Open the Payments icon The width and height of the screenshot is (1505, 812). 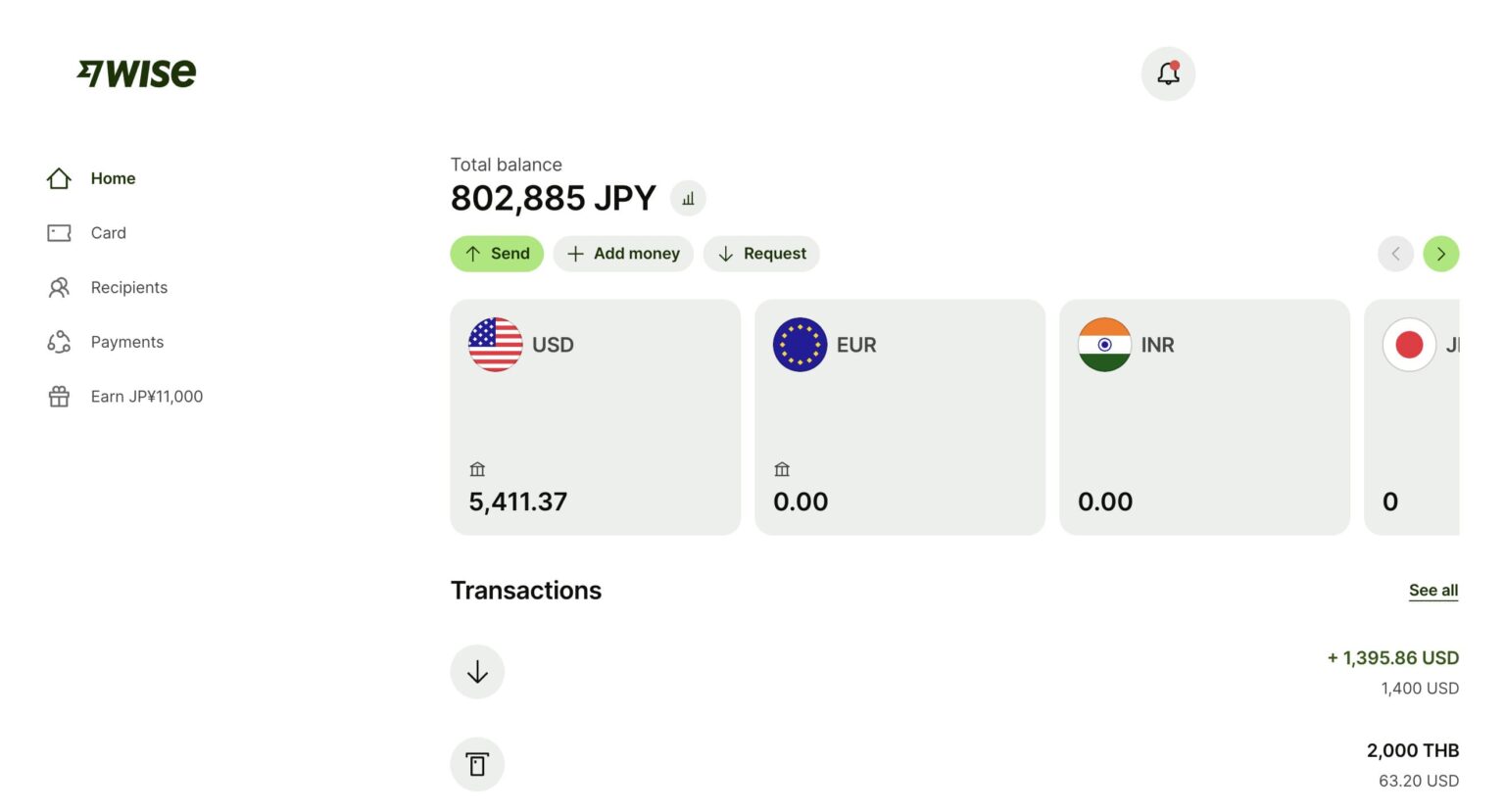(59, 341)
